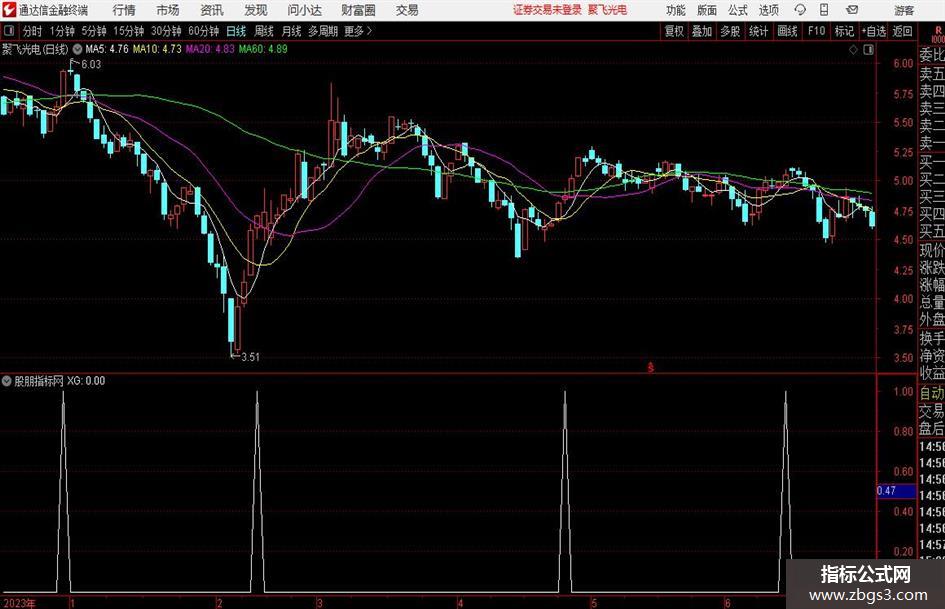Open the 功能 menu
This screenshot has width=945, height=609.
676,10
